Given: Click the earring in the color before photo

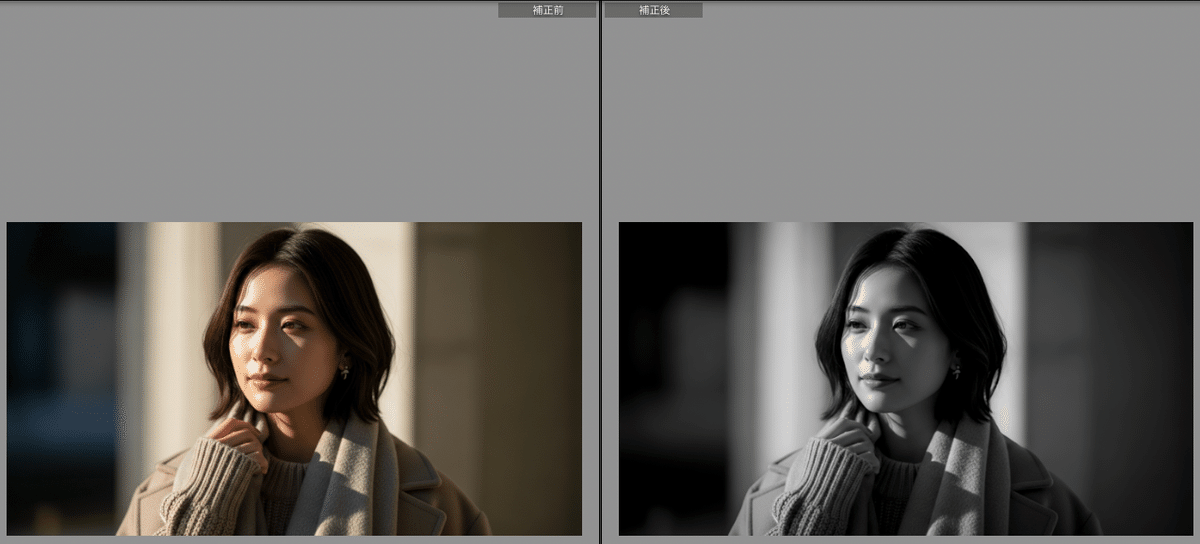Looking at the screenshot, I should click(343, 371).
